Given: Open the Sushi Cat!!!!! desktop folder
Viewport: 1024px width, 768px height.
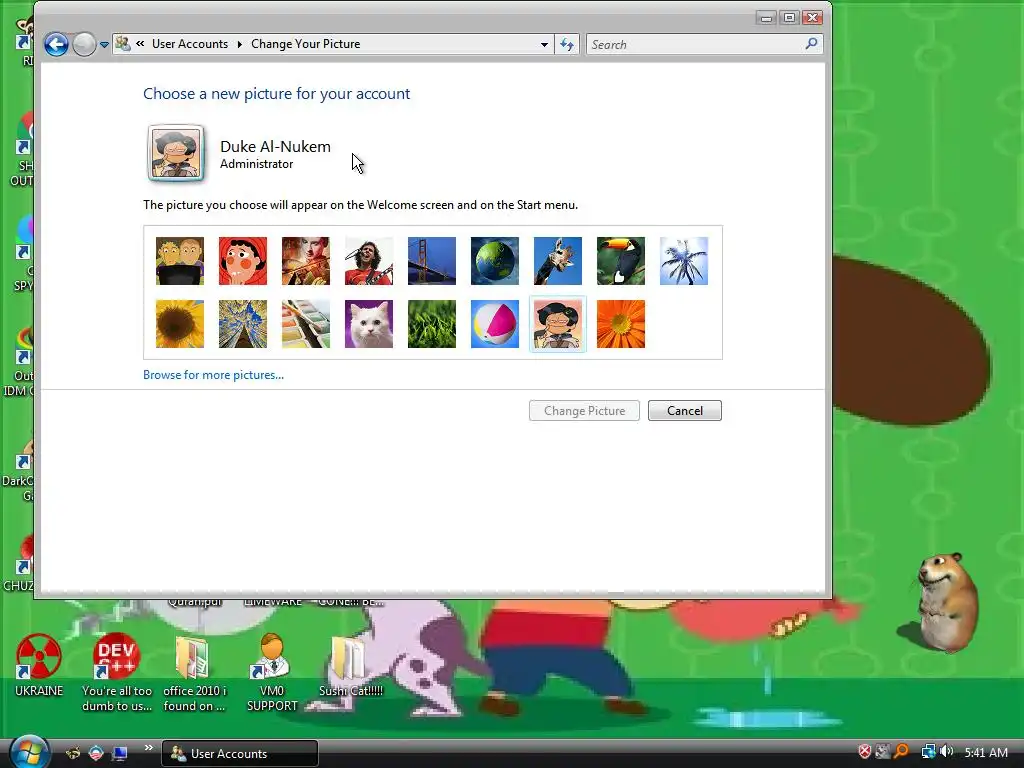Looking at the screenshot, I should [x=351, y=666].
